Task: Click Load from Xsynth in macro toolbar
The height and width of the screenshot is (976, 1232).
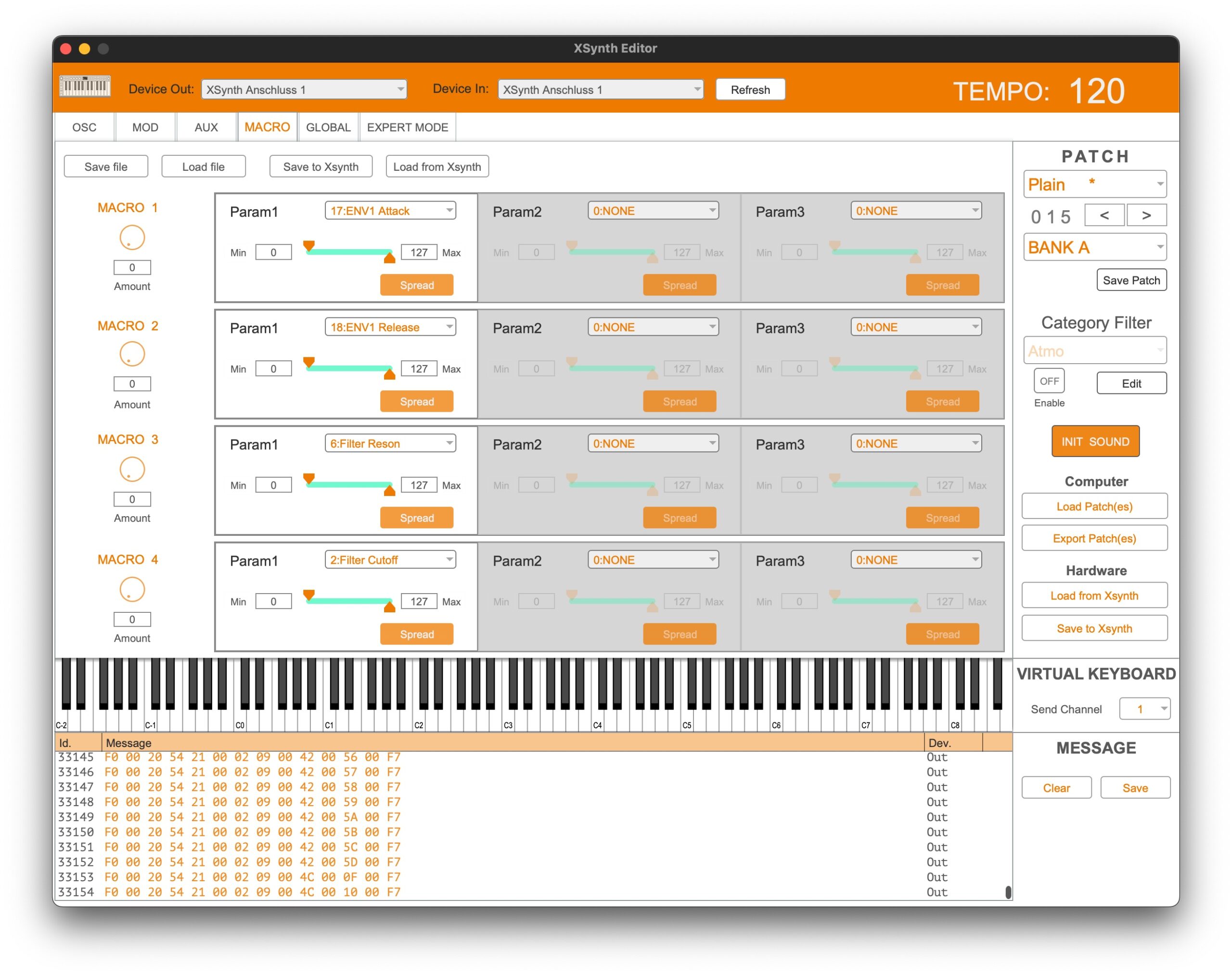Action: [437, 167]
